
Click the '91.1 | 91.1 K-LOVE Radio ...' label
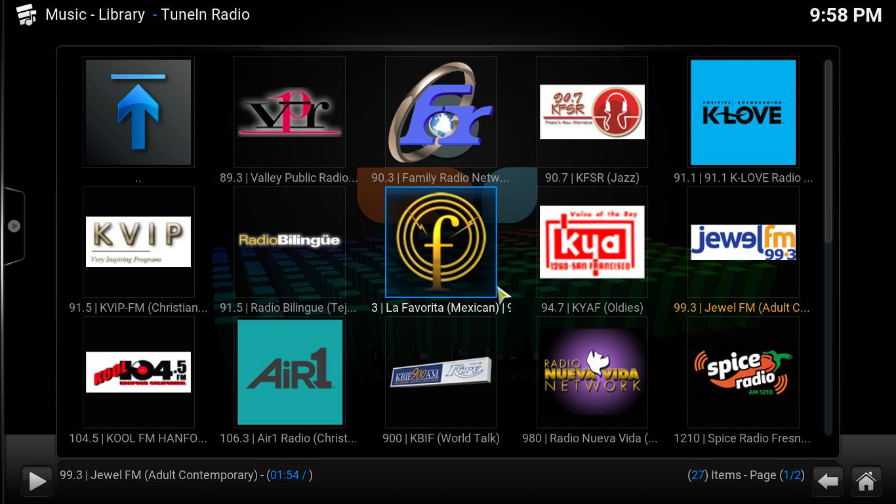coord(743,178)
